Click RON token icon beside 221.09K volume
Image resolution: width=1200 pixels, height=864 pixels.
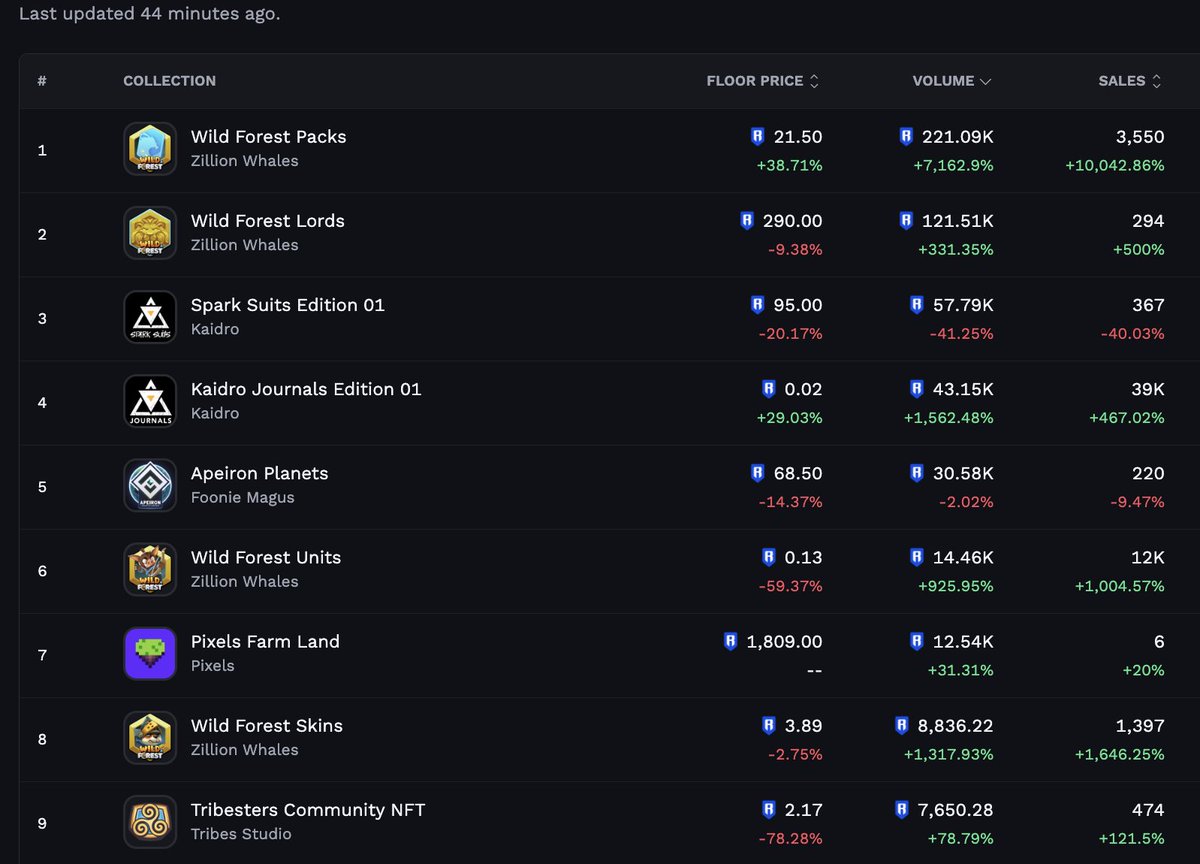(906, 137)
